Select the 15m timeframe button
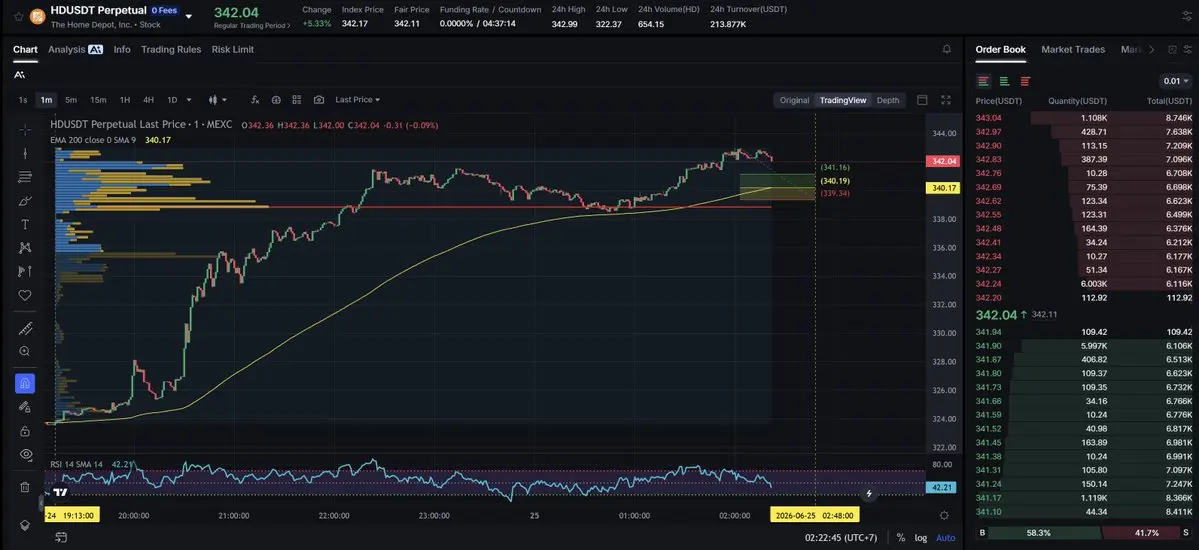The image size is (1199, 550). 98,99
